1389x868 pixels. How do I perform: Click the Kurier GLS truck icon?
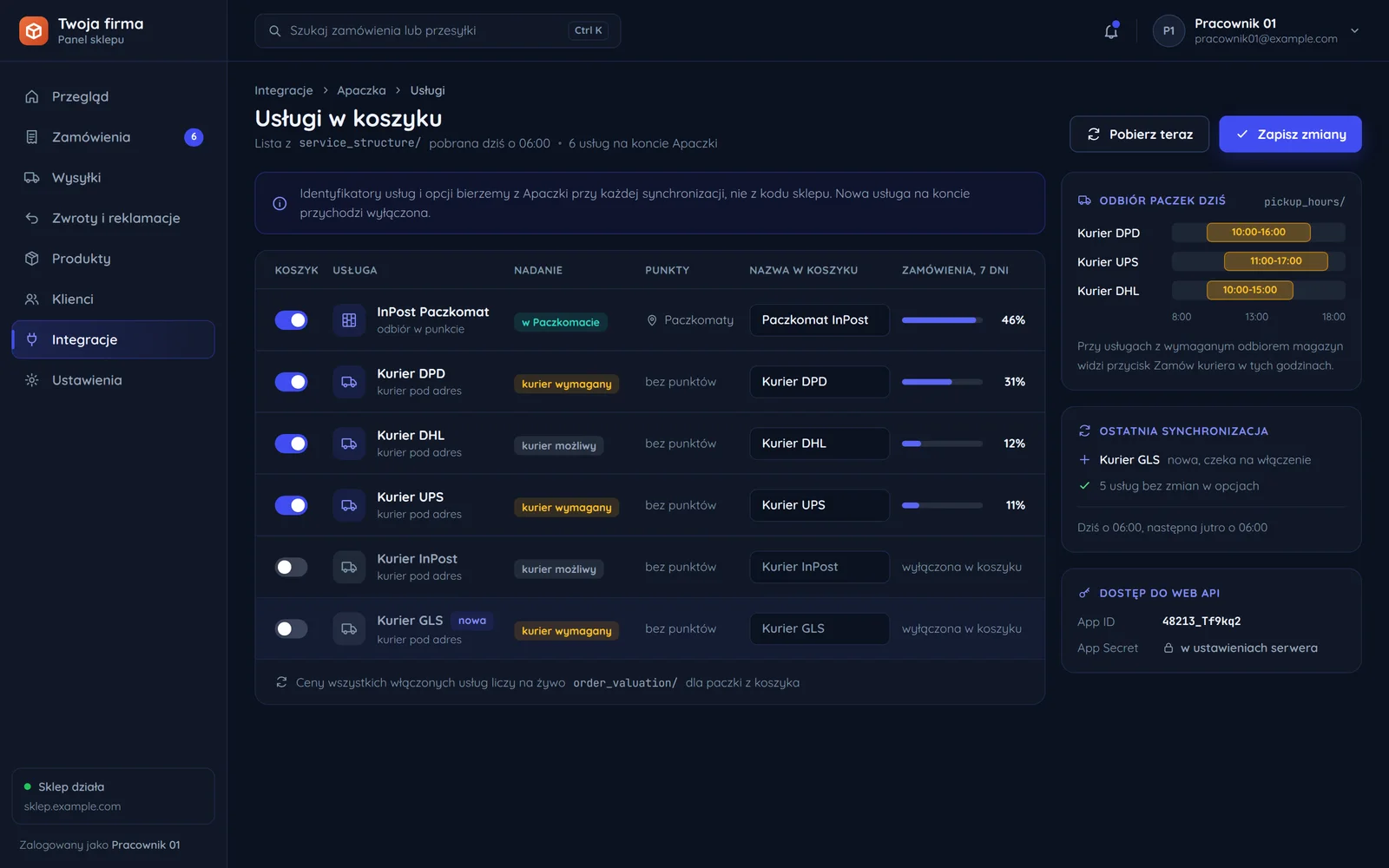tap(349, 628)
